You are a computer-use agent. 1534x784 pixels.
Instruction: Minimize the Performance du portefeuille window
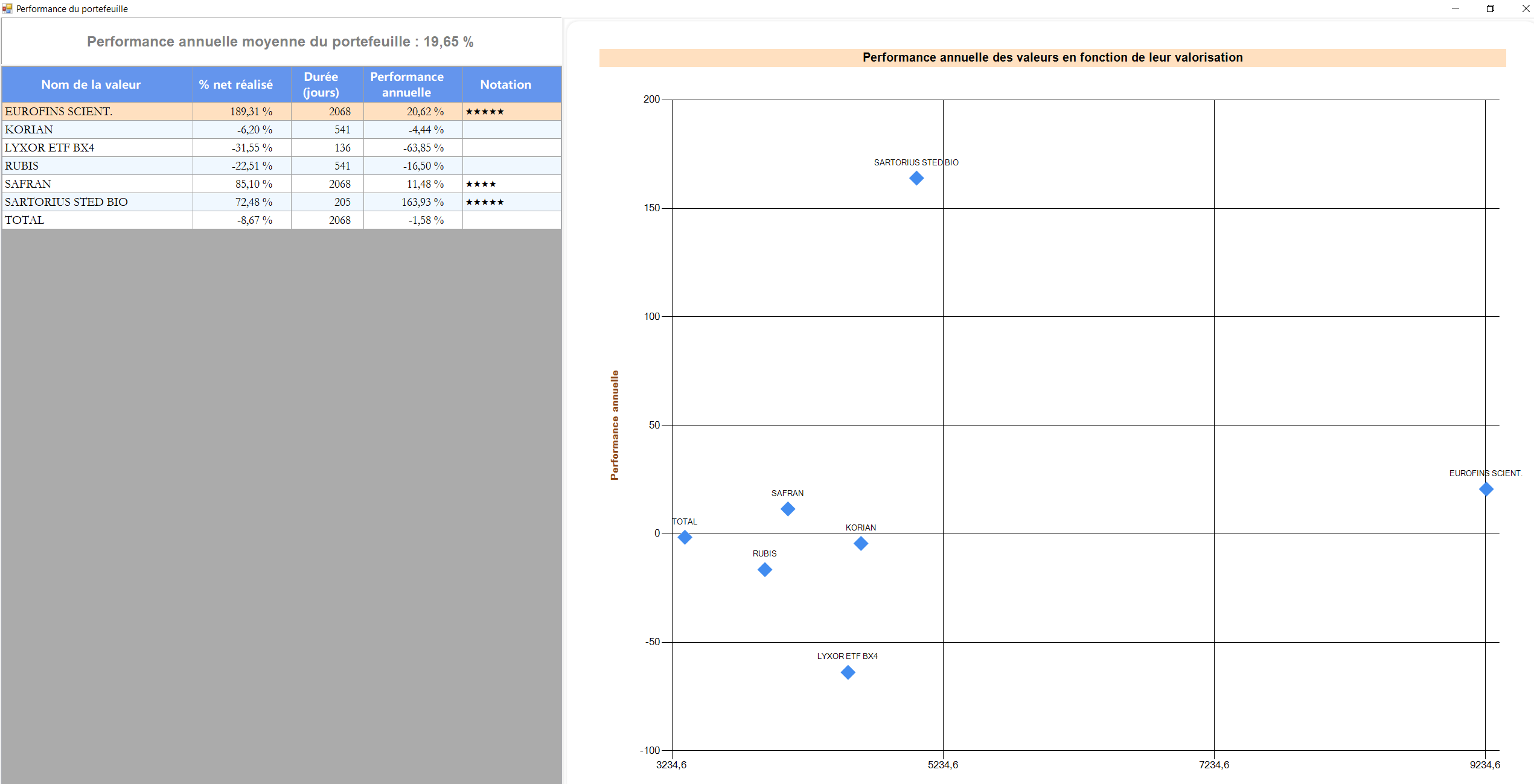pyautogui.click(x=1456, y=8)
